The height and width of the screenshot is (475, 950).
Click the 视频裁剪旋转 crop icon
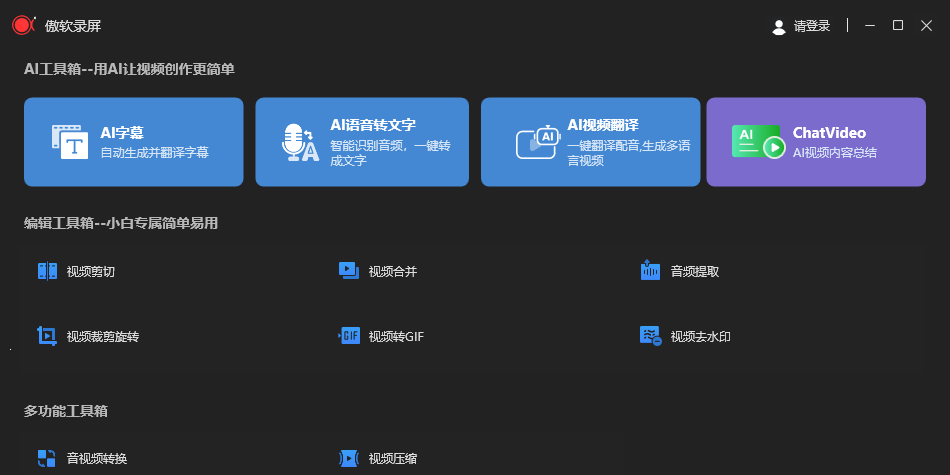47,336
